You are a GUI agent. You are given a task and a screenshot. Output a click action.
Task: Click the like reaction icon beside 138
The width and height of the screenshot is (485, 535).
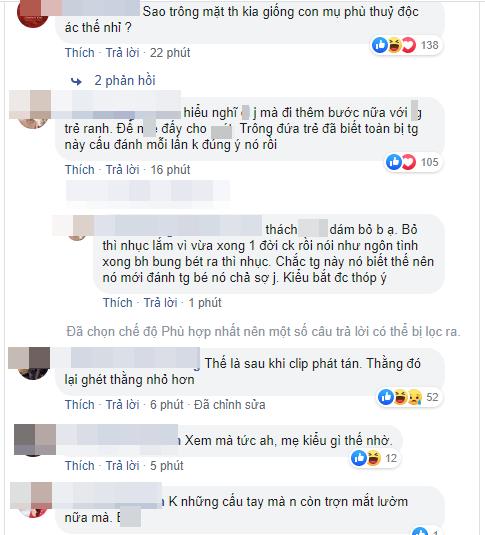click(380, 45)
